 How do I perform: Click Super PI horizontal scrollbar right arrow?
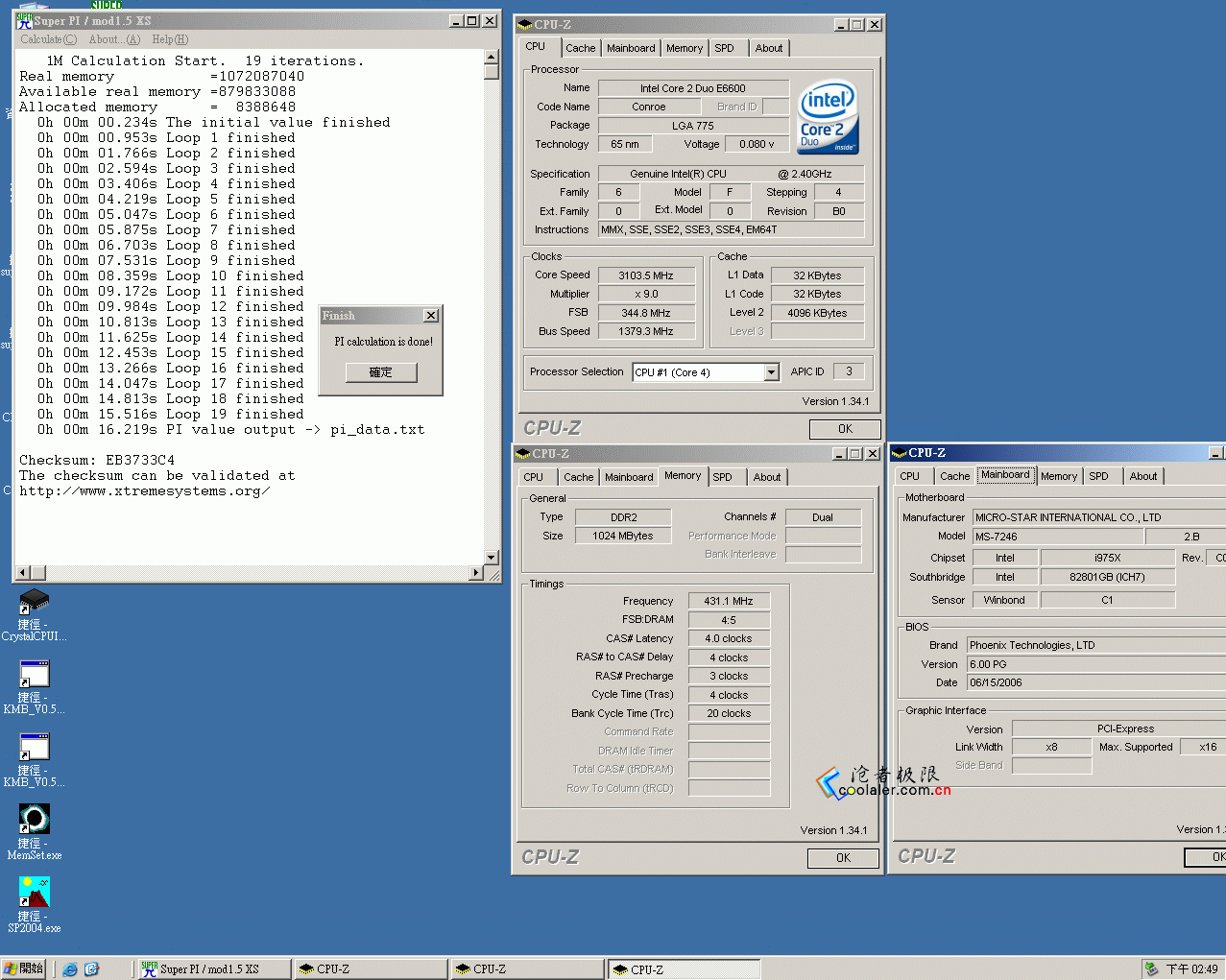476,573
